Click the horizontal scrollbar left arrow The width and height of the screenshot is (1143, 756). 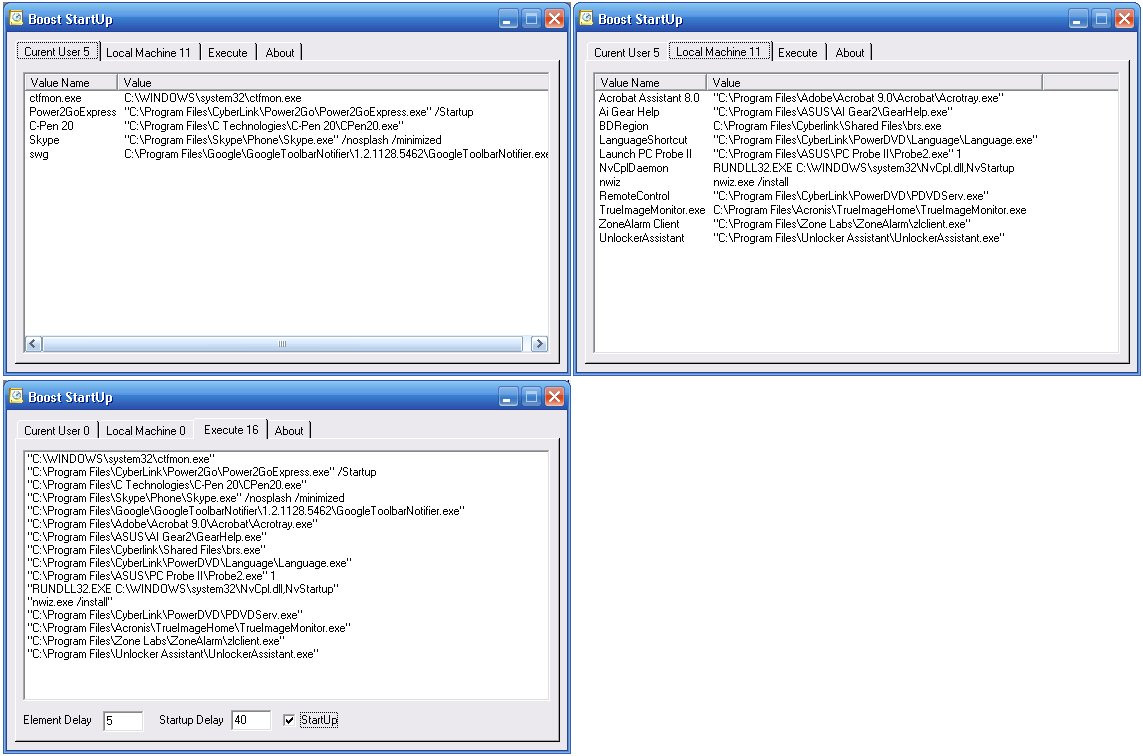tap(34, 343)
